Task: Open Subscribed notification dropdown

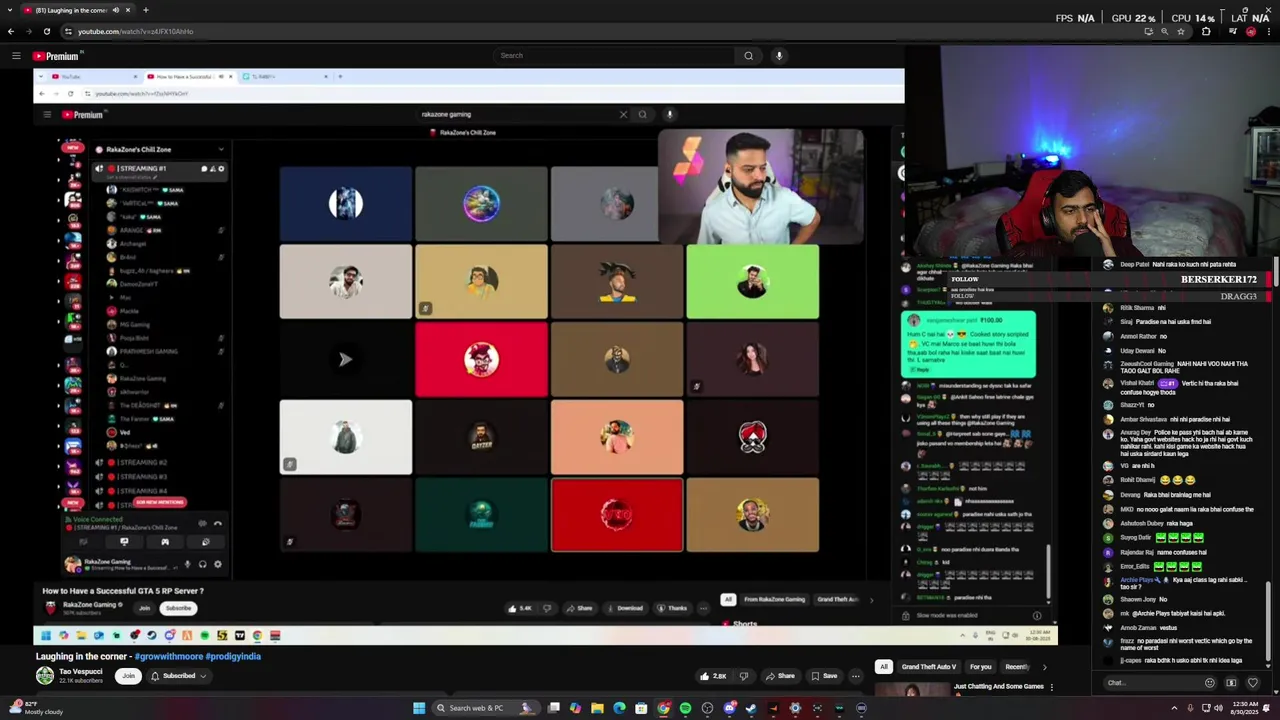Action: click(178, 676)
